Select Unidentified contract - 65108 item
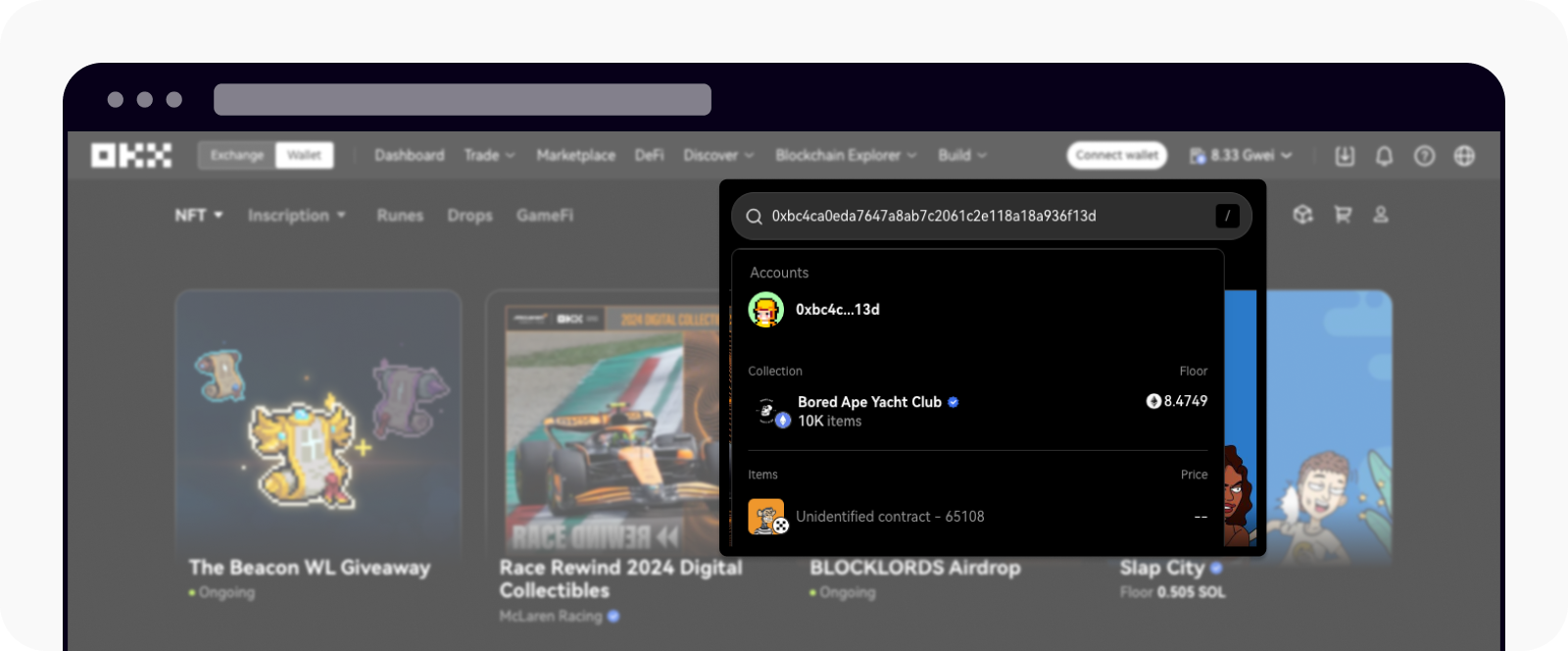Screen dimensions: 1568x651 pos(978,517)
